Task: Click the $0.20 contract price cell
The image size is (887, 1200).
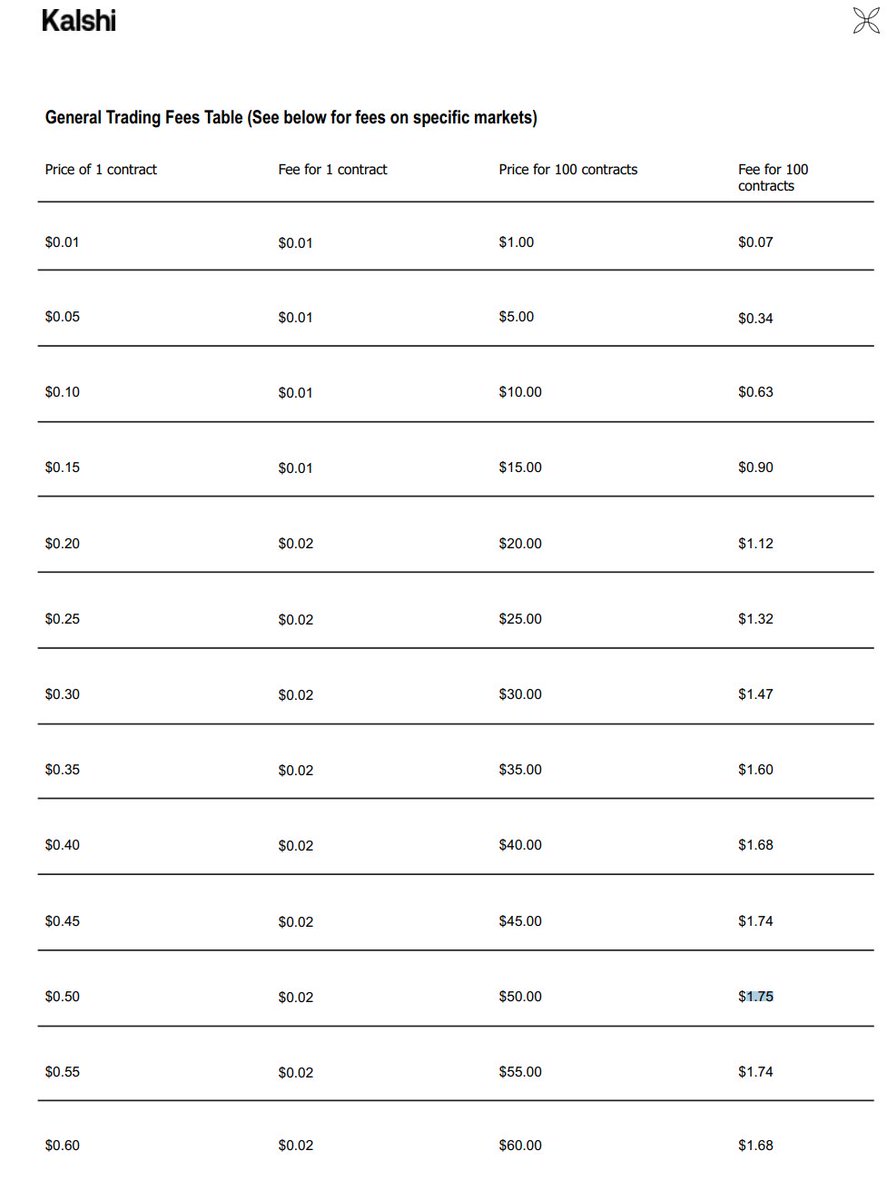Action: click(62, 543)
